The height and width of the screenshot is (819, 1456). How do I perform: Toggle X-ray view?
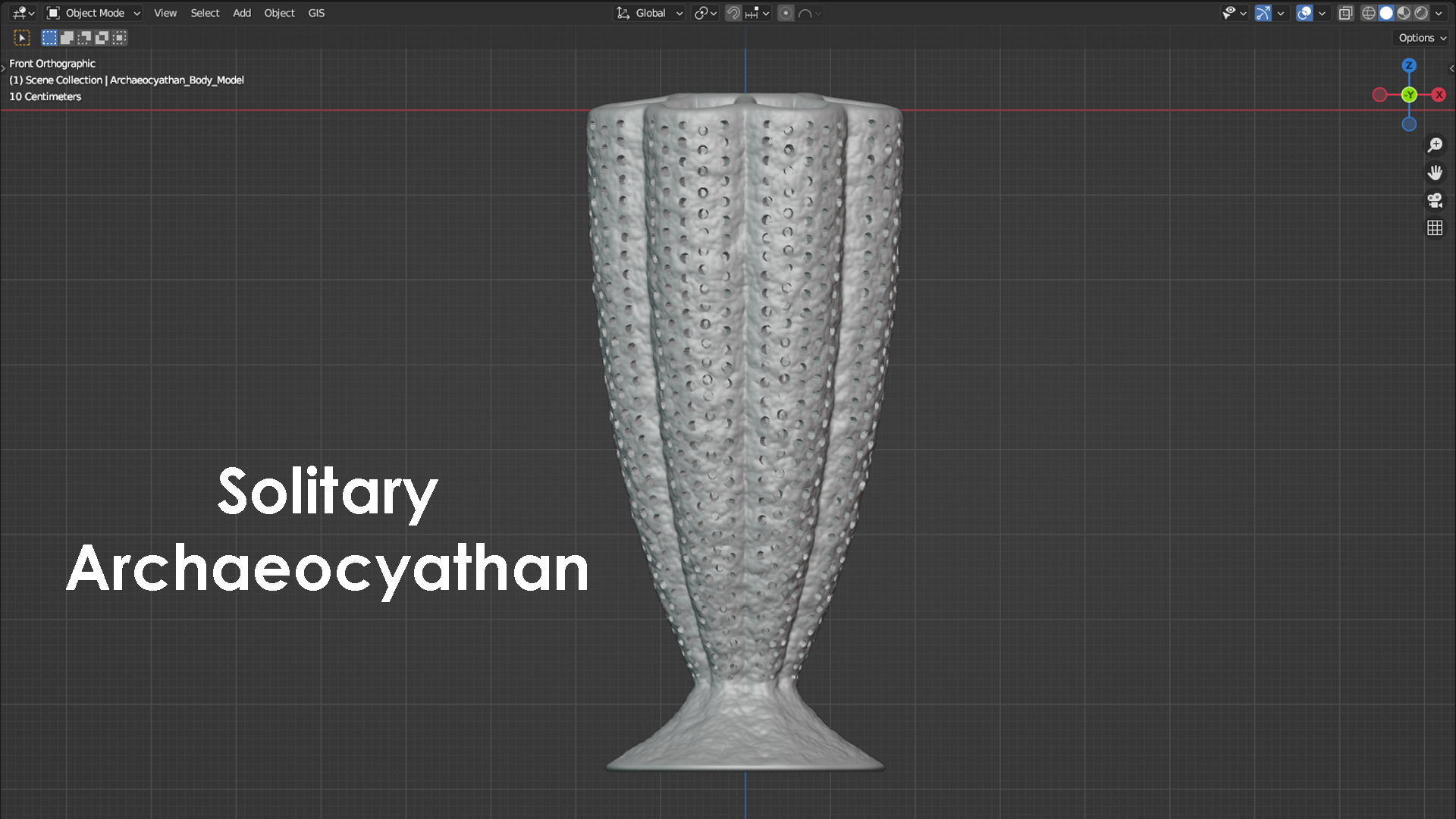click(1345, 13)
